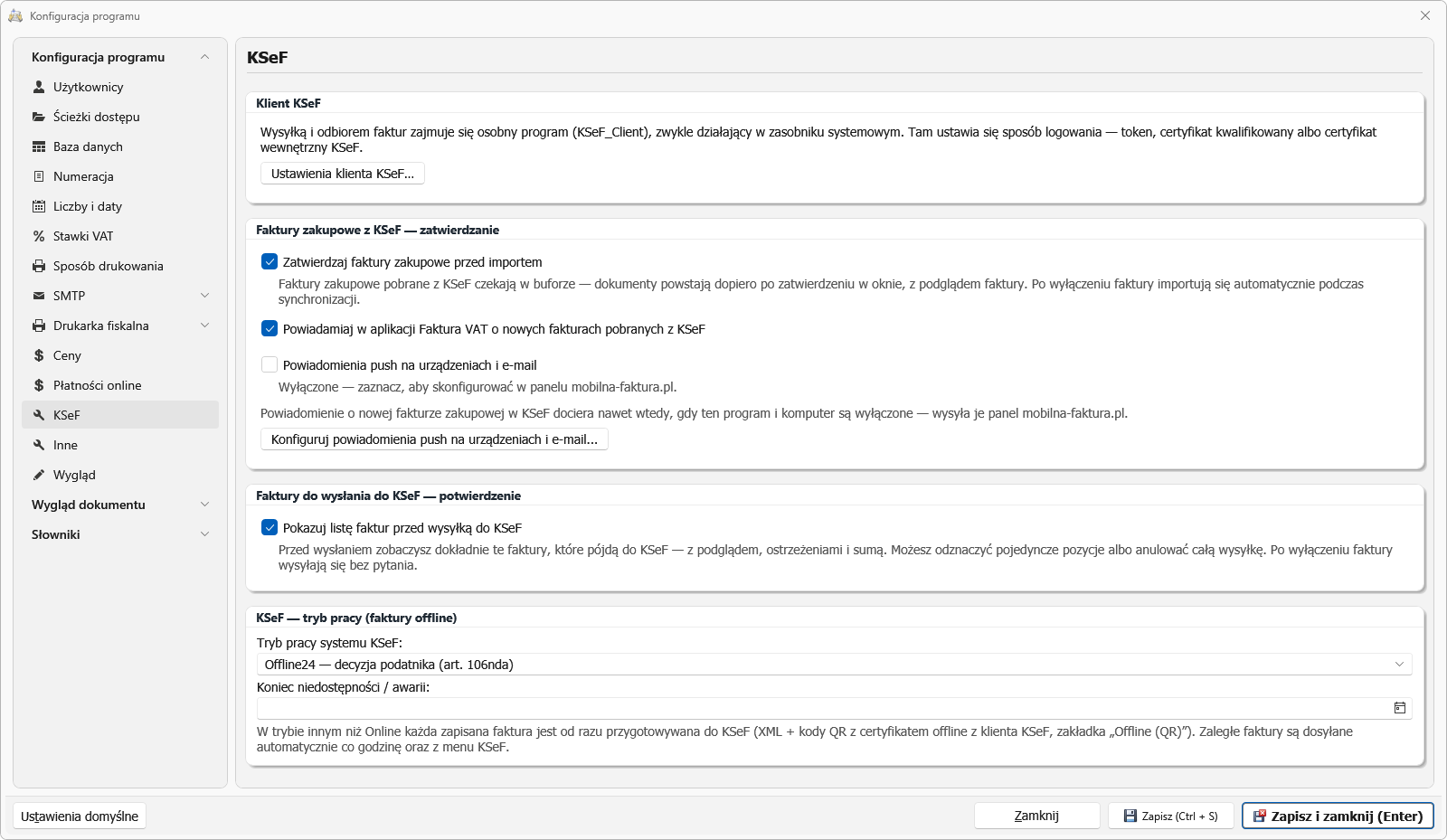Expand the SMTP submenu chevron
1447x840 pixels.
pos(204,296)
